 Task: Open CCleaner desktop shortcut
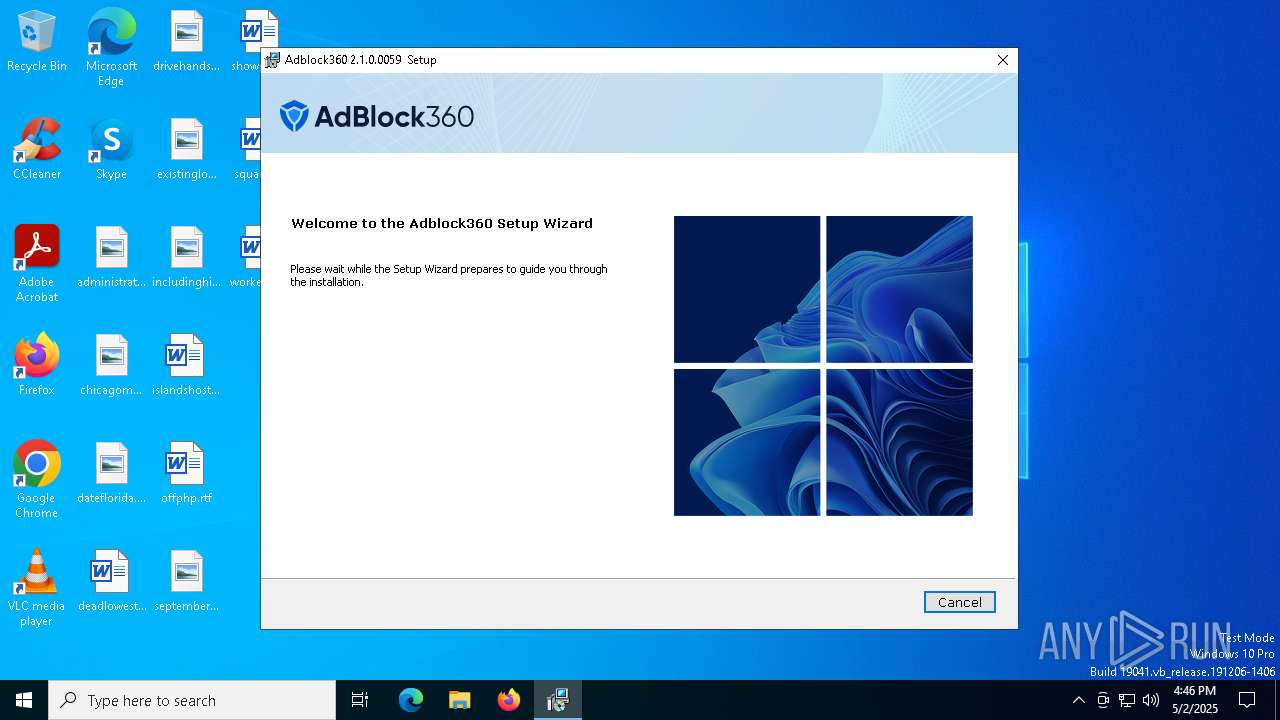[x=37, y=150]
